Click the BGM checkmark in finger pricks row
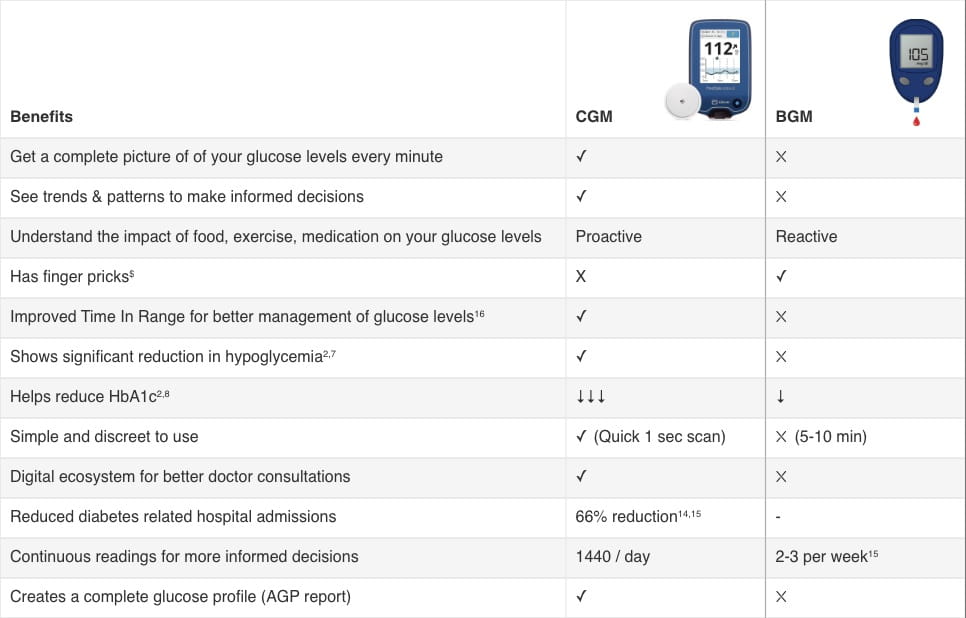966x618 pixels. [781, 276]
